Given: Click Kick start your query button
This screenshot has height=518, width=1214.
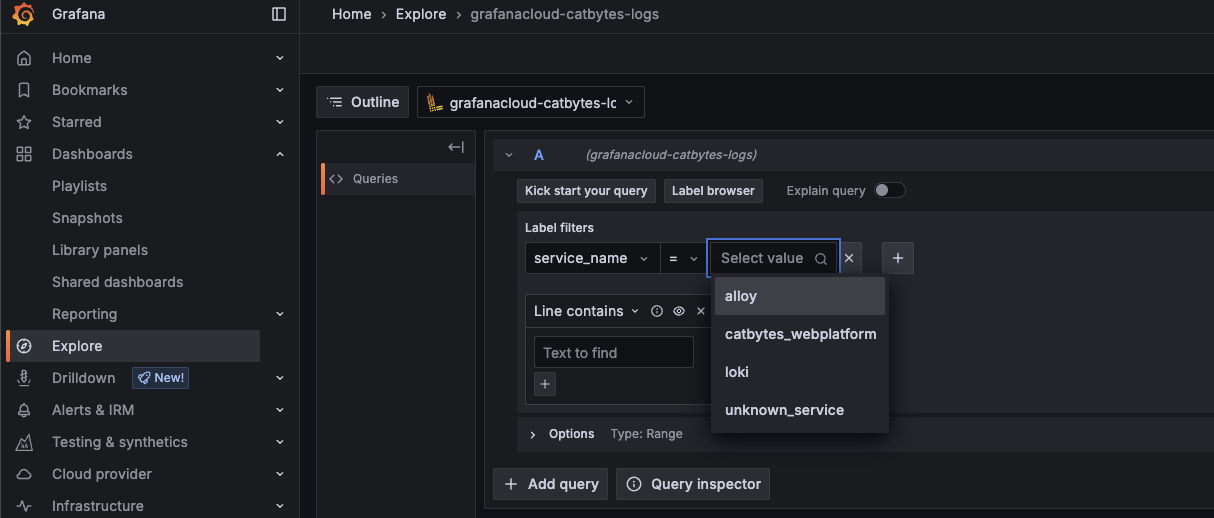Looking at the screenshot, I should coord(587,191).
